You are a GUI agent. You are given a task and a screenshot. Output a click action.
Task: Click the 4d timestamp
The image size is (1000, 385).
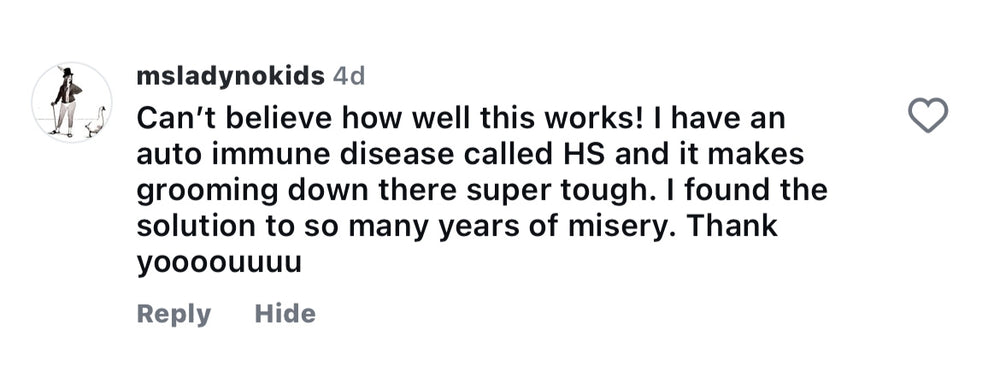pos(349,76)
